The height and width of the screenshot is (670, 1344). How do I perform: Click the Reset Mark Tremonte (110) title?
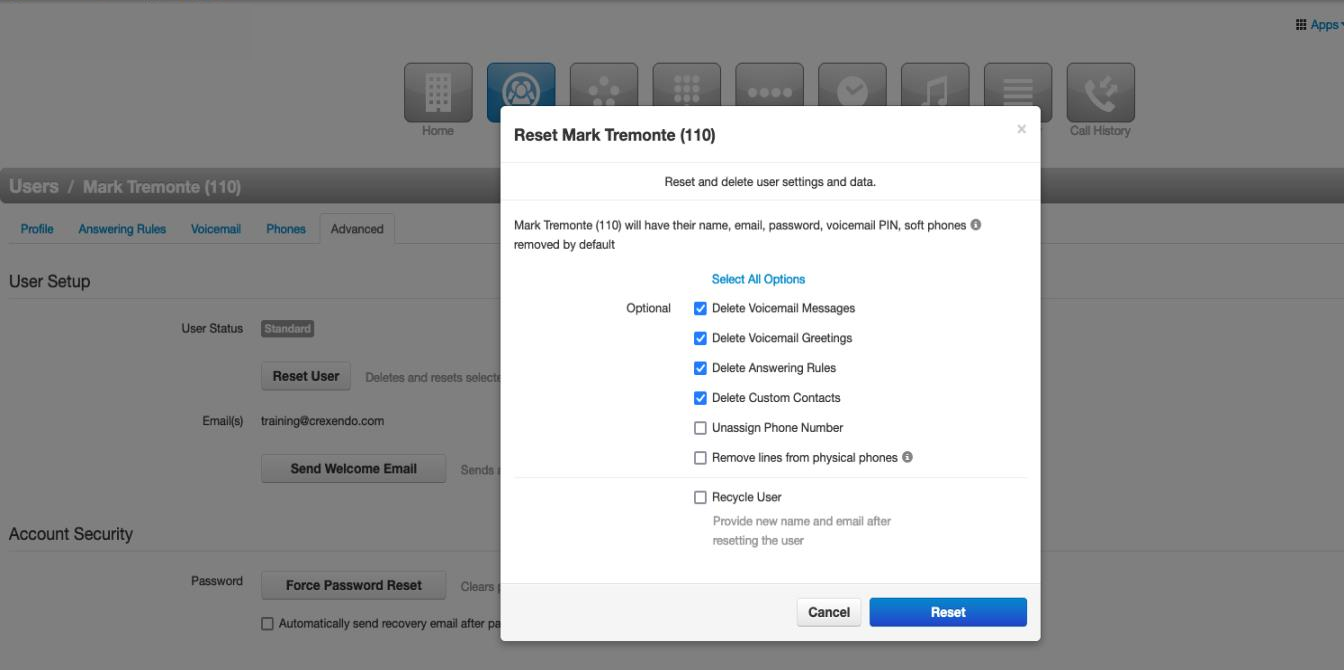[x=614, y=135]
